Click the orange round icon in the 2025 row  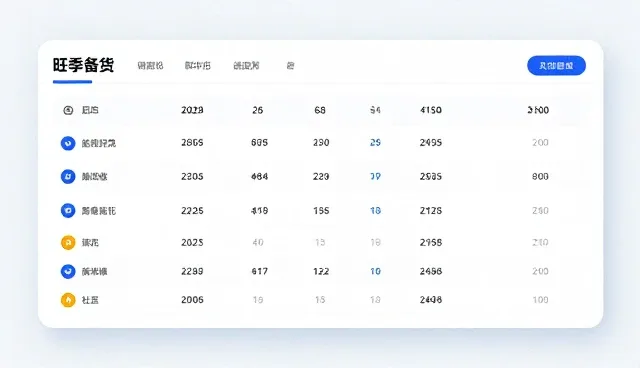click(x=68, y=242)
